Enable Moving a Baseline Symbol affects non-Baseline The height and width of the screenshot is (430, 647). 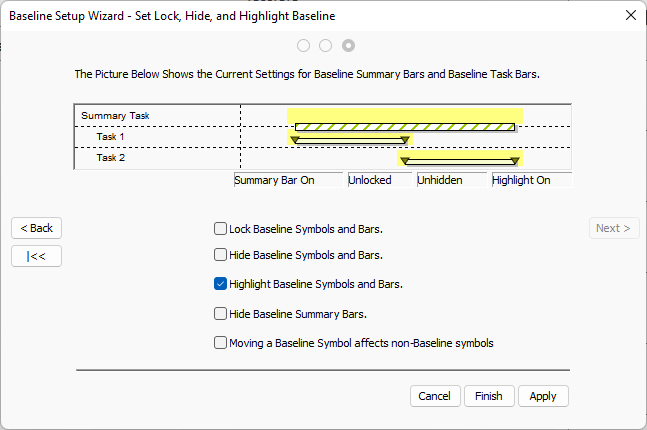coord(221,343)
